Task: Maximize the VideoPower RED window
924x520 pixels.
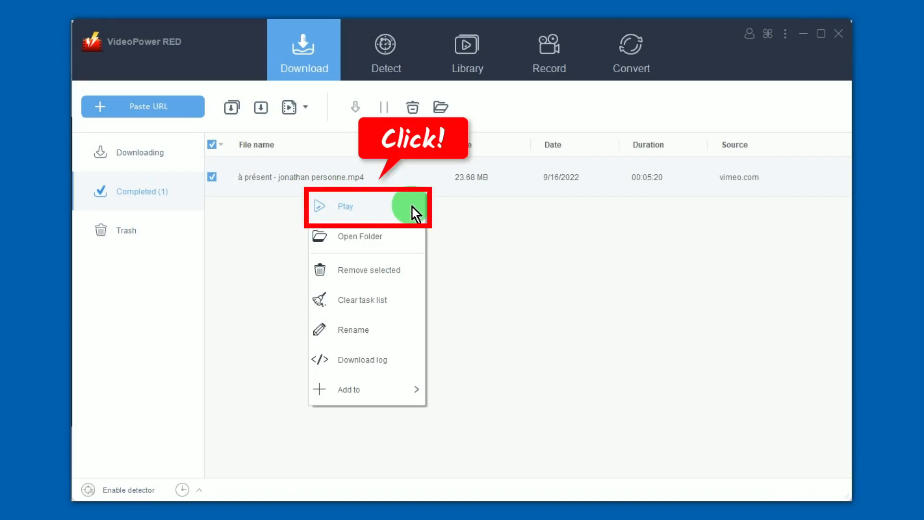Action: (820, 34)
